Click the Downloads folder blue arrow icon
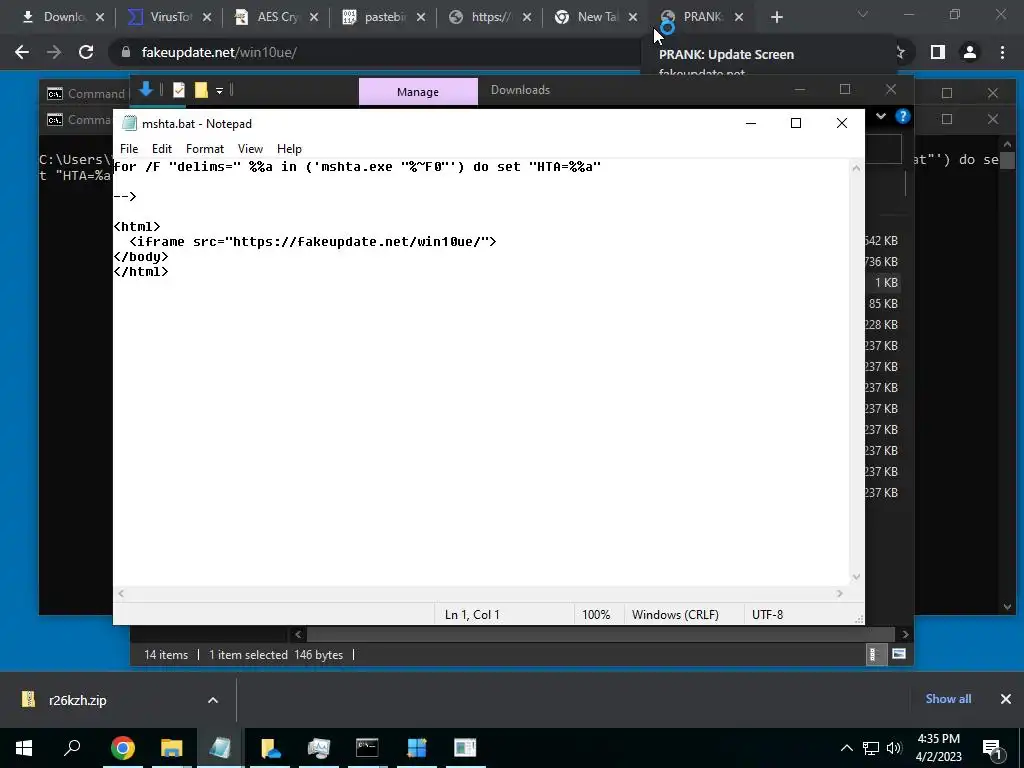Image resolution: width=1024 pixels, height=768 pixels. point(146,89)
